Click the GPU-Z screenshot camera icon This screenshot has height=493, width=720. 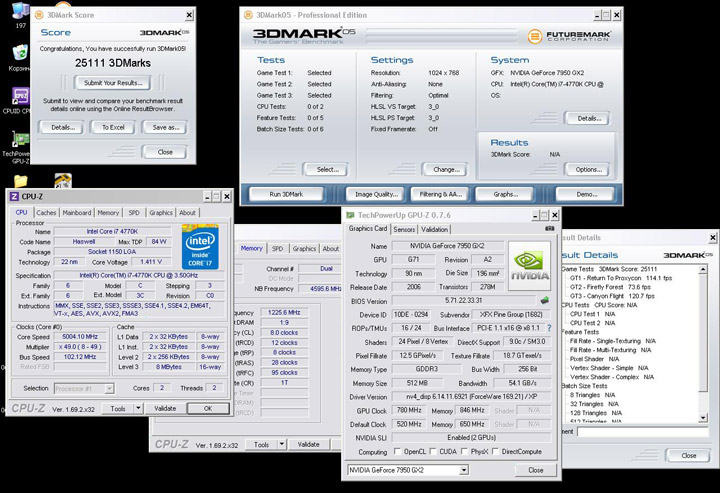click(x=550, y=229)
